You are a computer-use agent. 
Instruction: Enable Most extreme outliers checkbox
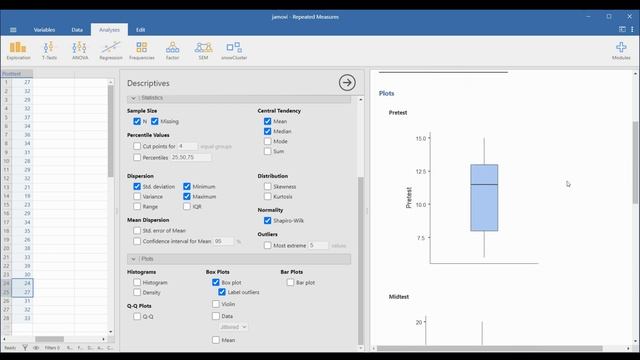(267, 245)
